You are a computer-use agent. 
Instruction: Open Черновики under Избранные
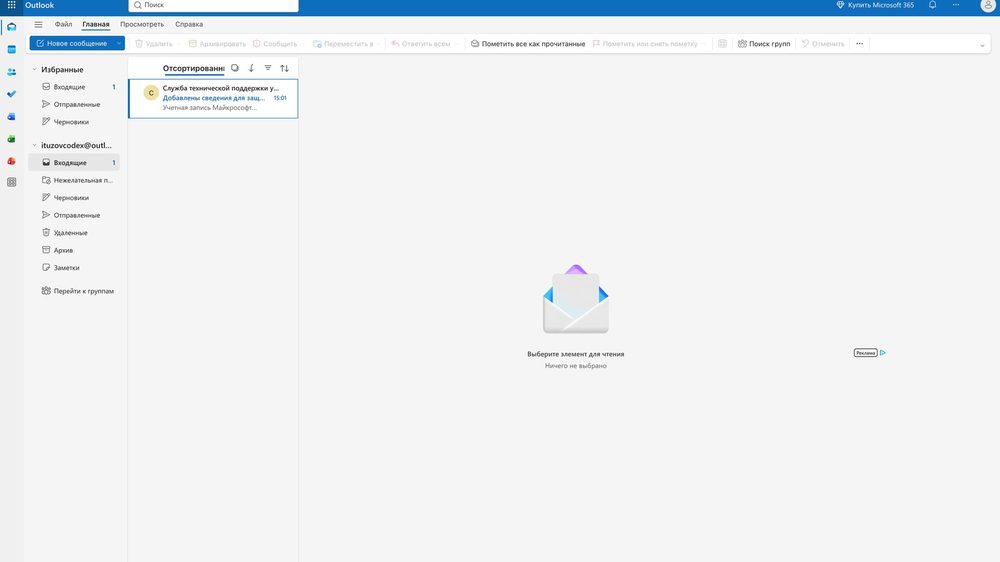coord(75,122)
